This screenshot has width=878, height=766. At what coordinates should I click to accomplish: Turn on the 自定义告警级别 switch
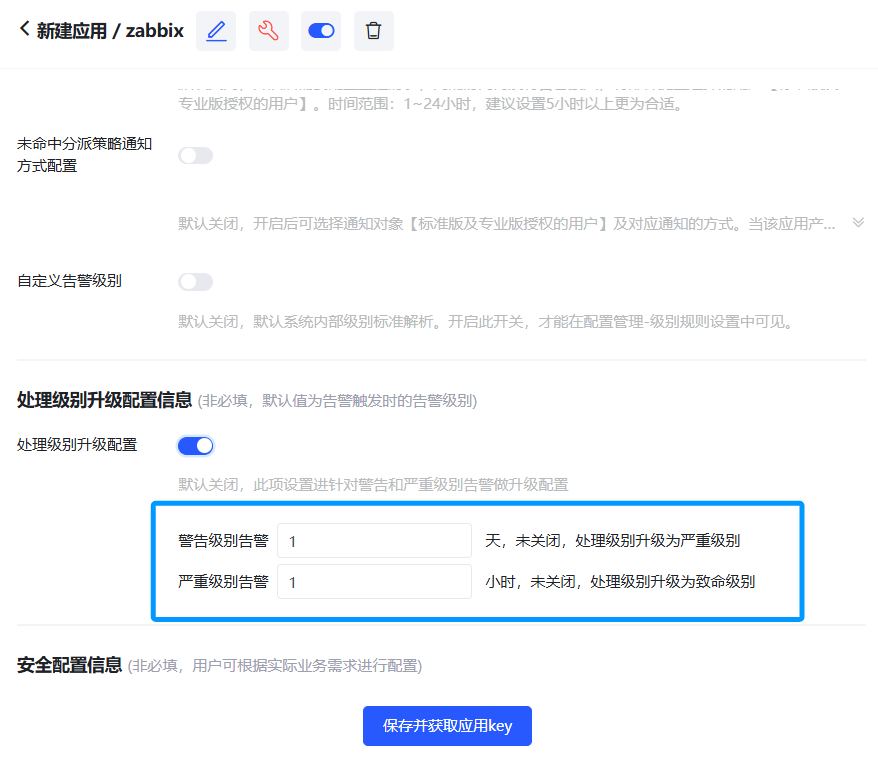coord(195,282)
